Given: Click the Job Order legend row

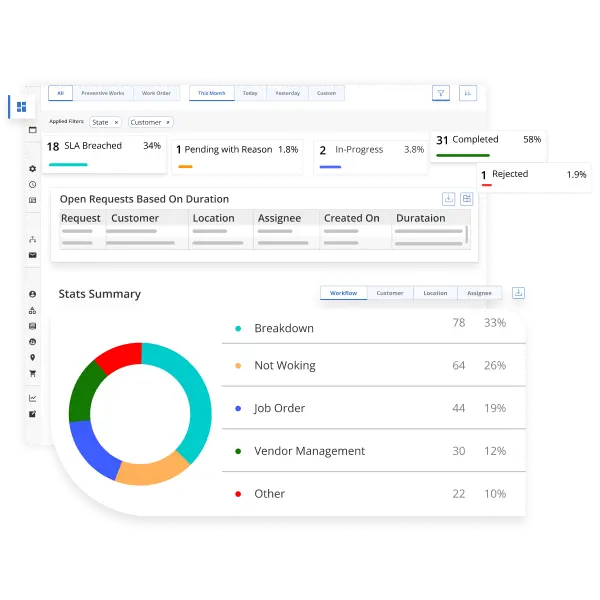Looking at the screenshot, I should [x=373, y=408].
